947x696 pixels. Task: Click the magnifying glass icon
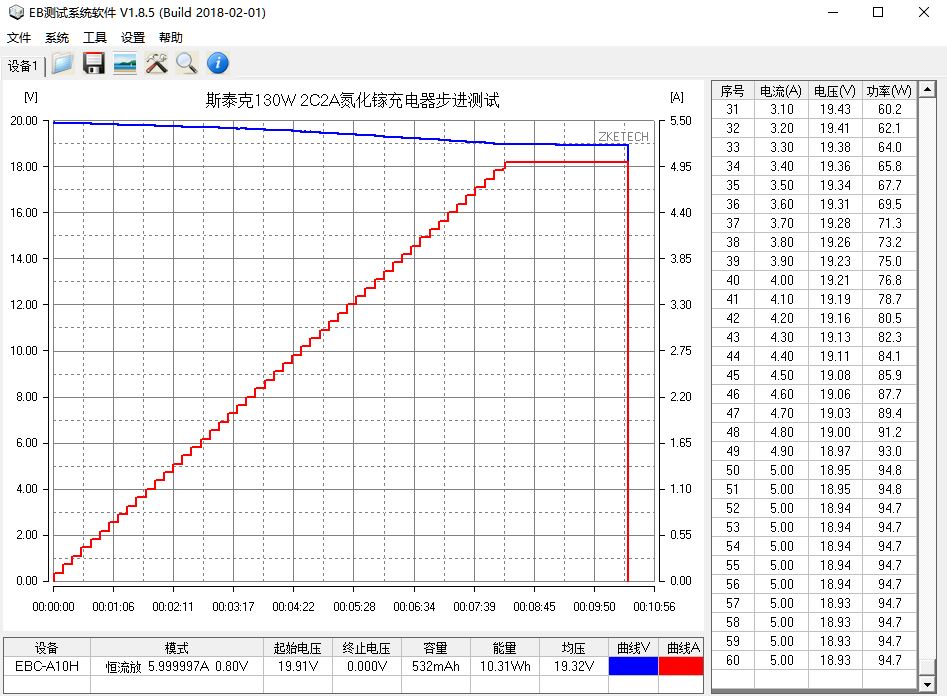pyautogui.click(x=187, y=64)
